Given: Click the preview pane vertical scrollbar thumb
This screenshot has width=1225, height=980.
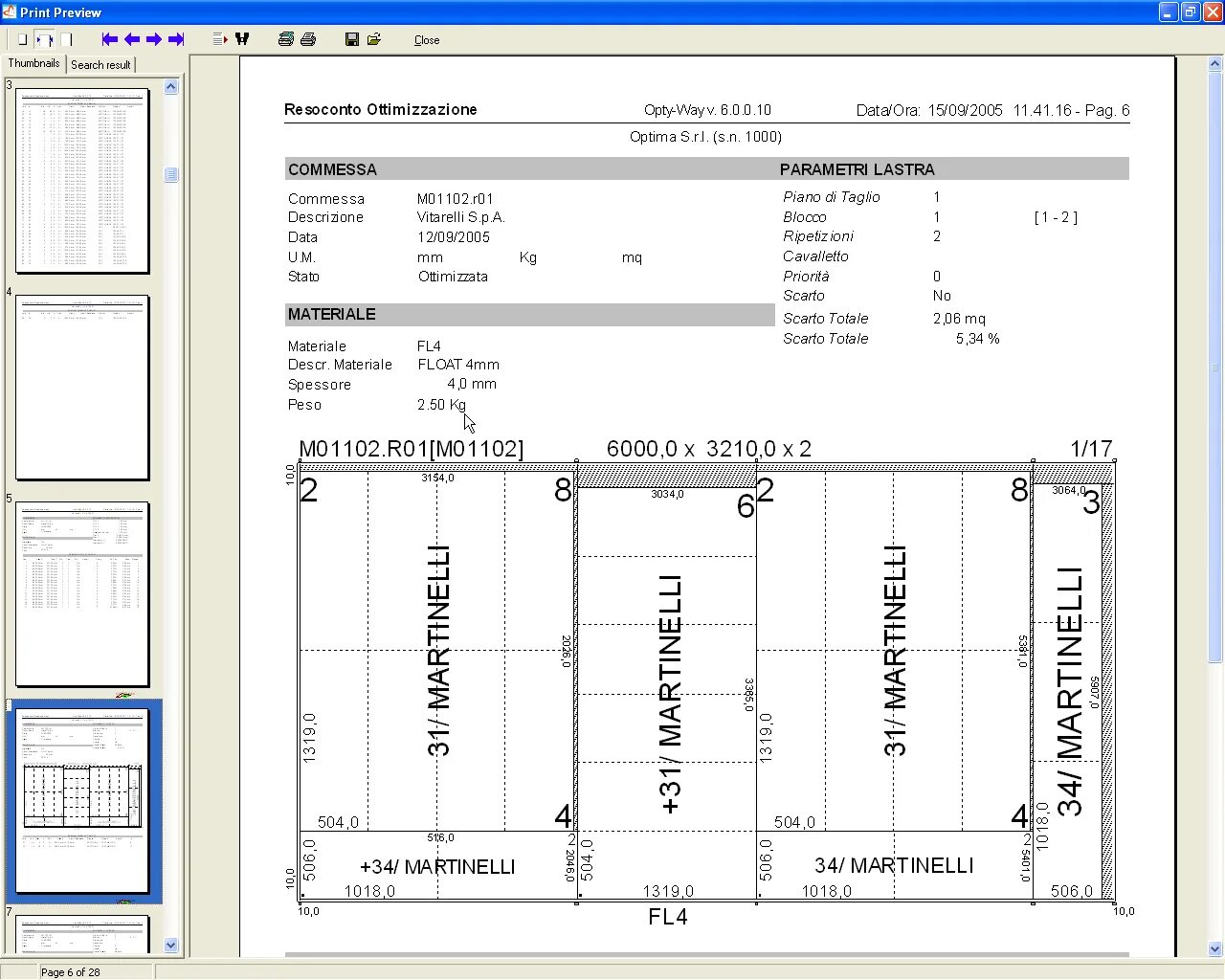Looking at the screenshot, I should 1215,368.
